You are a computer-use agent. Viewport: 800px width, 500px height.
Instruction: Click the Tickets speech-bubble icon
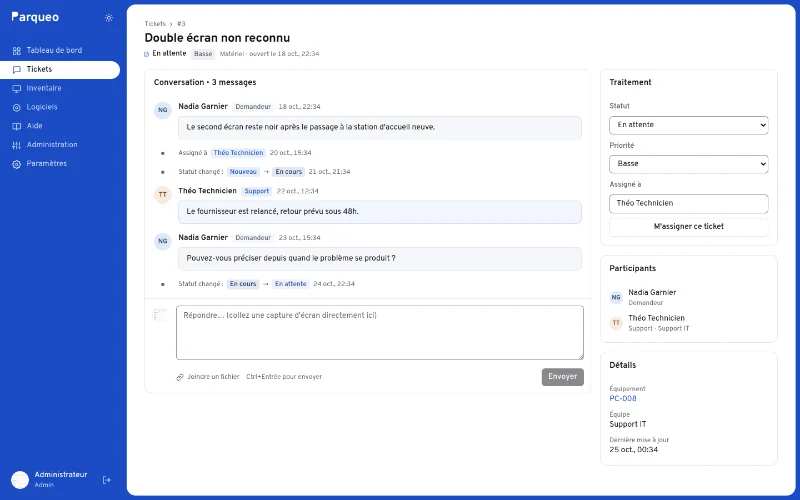pos(17,69)
